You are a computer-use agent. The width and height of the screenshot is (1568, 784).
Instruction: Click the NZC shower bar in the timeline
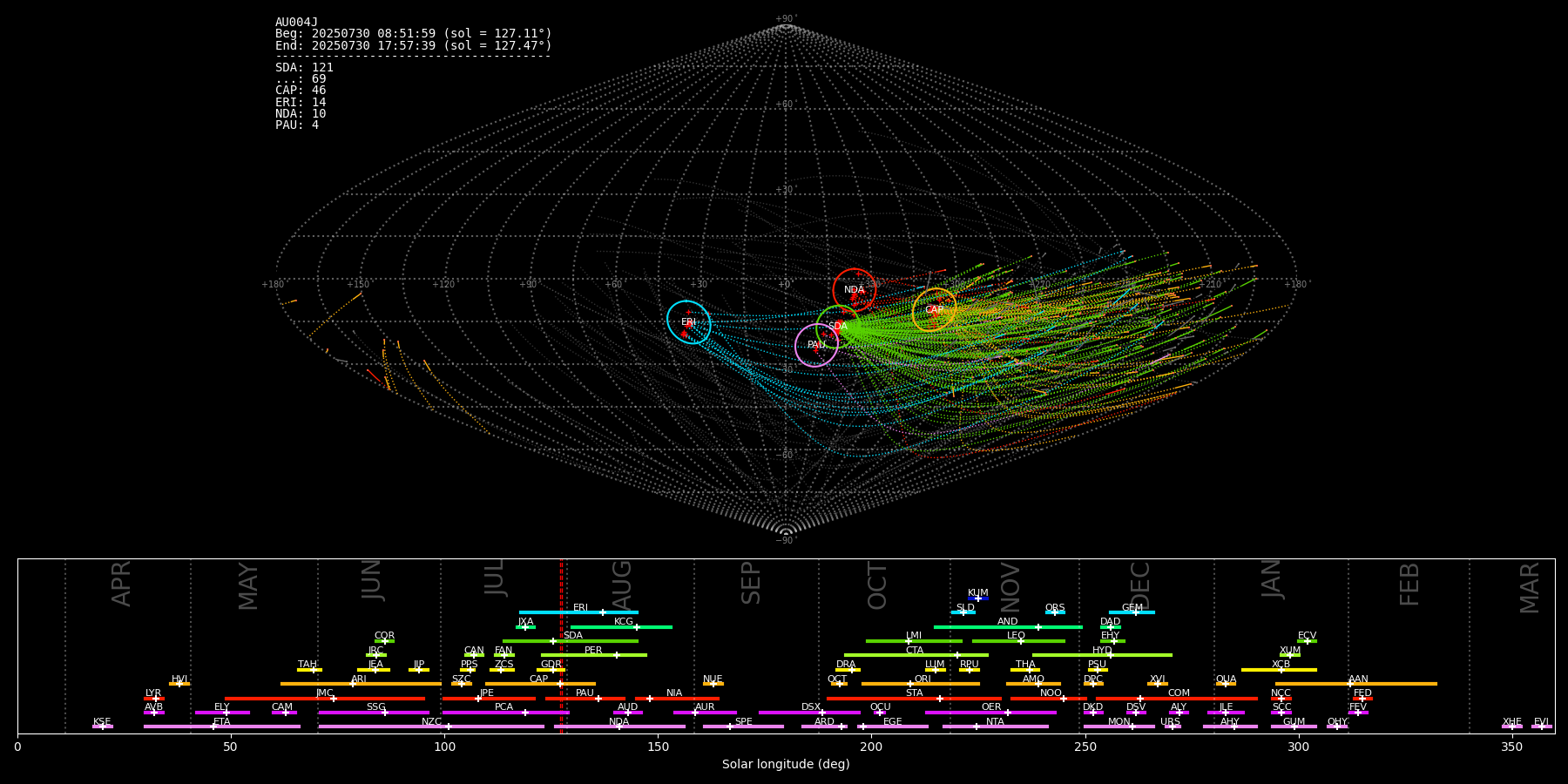click(431, 727)
